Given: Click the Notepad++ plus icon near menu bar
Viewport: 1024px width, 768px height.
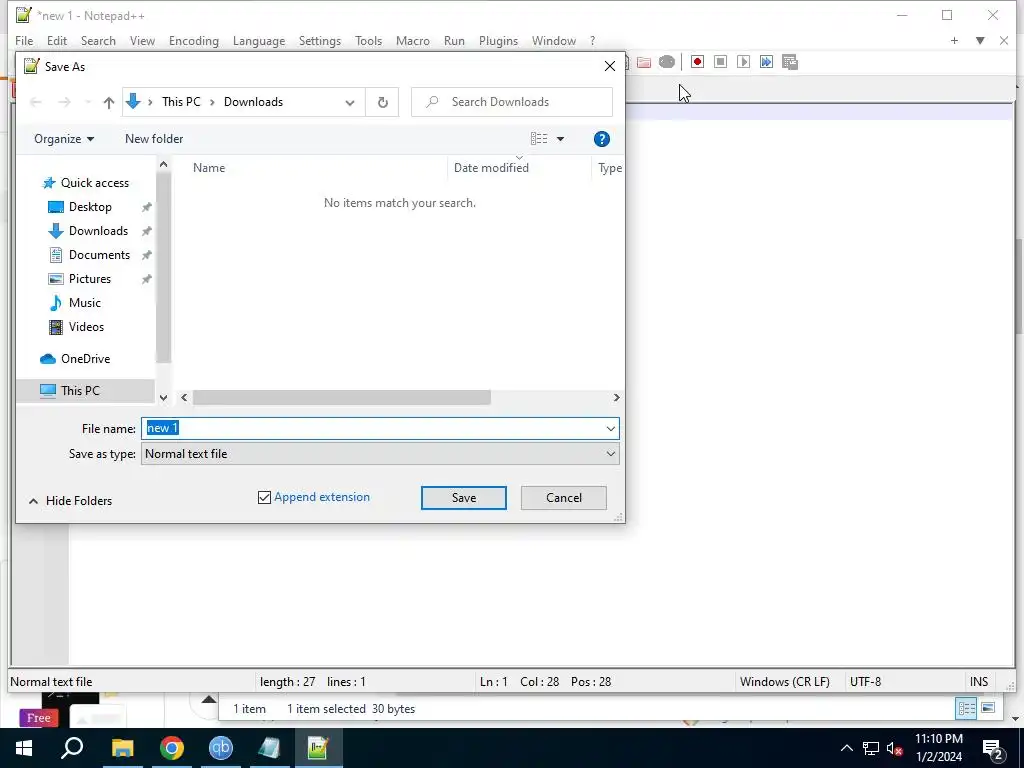Looking at the screenshot, I should (x=954, y=40).
